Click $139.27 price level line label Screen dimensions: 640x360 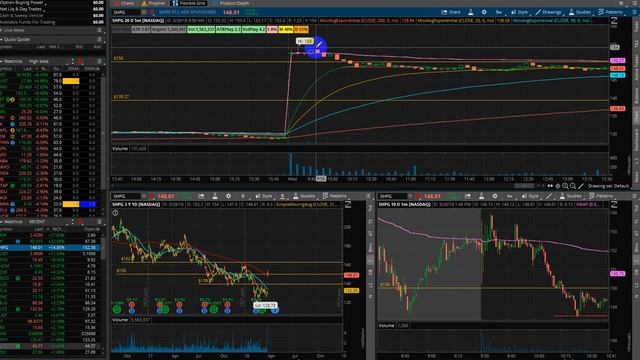point(121,97)
